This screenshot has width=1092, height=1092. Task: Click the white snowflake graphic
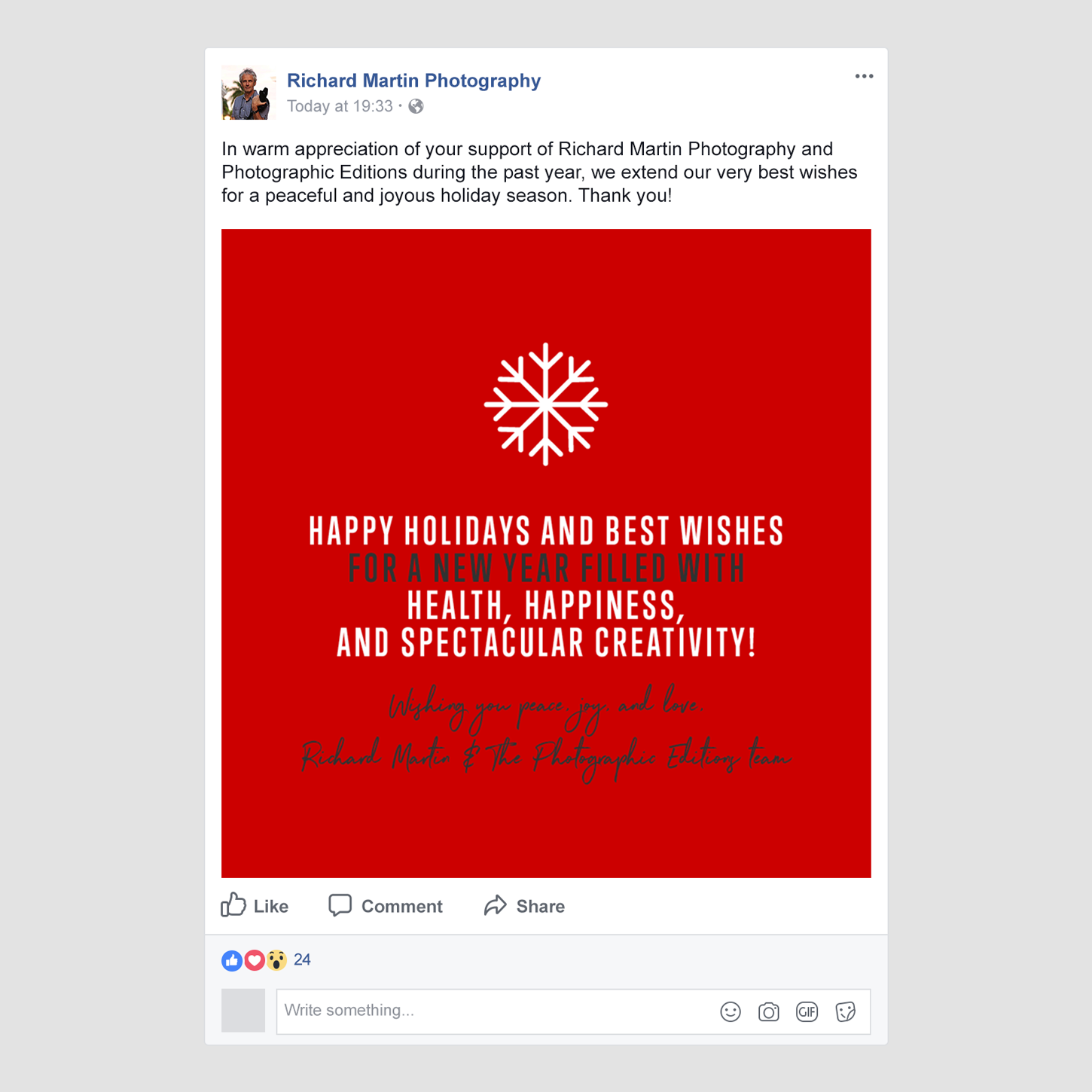coord(546,404)
